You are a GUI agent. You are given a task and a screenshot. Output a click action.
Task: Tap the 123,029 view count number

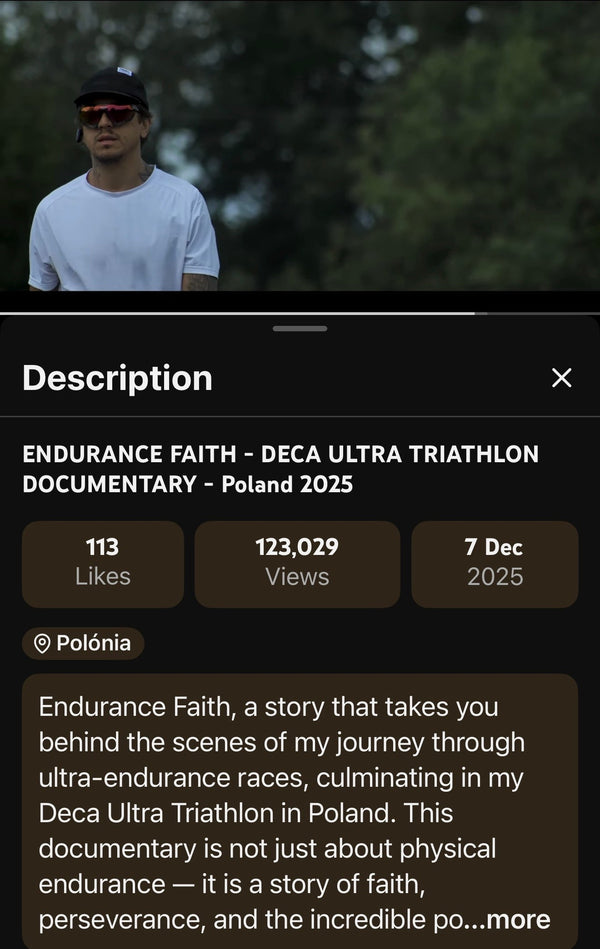pyautogui.click(x=297, y=547)
